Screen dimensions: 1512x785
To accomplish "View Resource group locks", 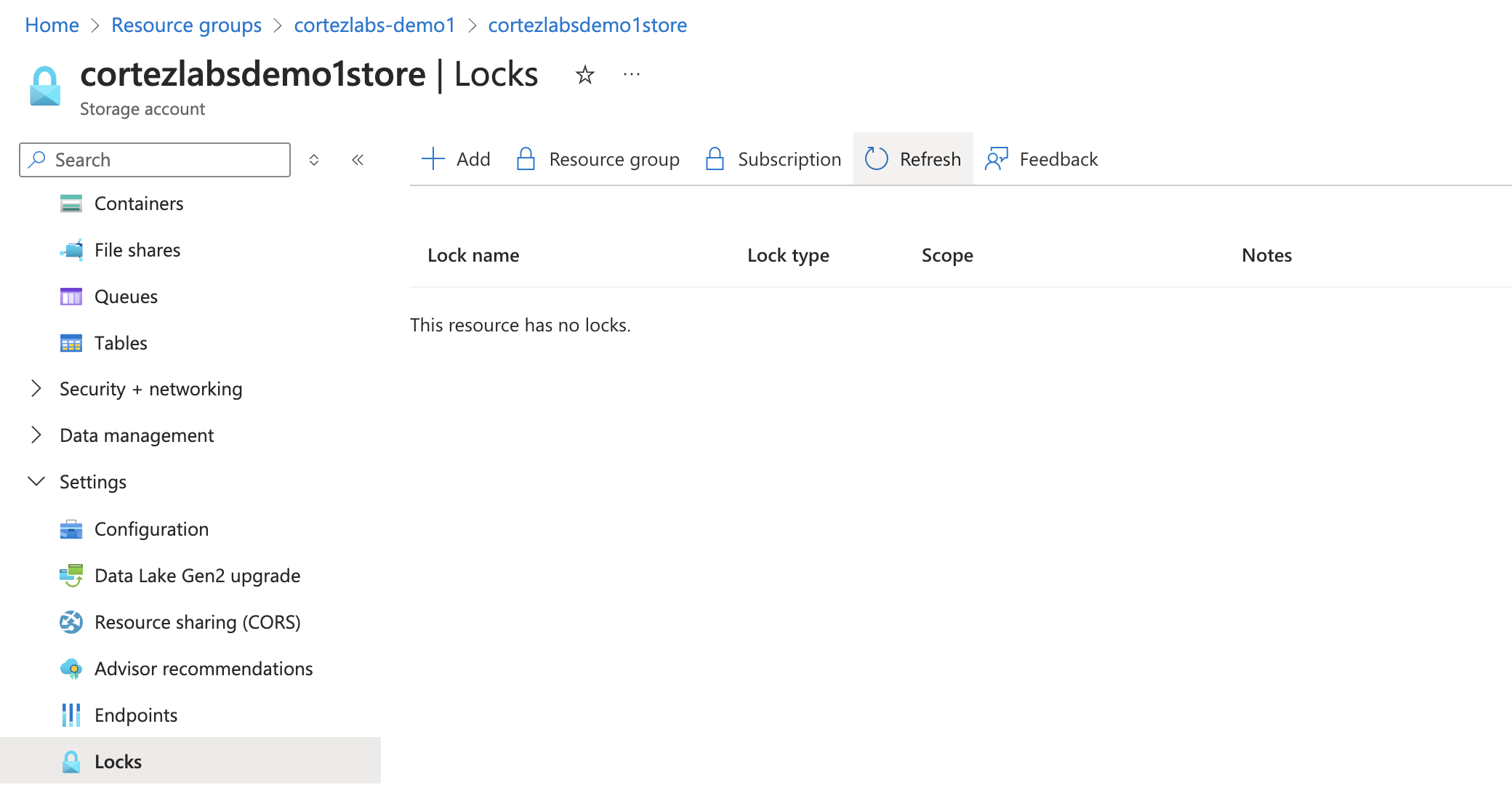I will (x=598, y=158).
